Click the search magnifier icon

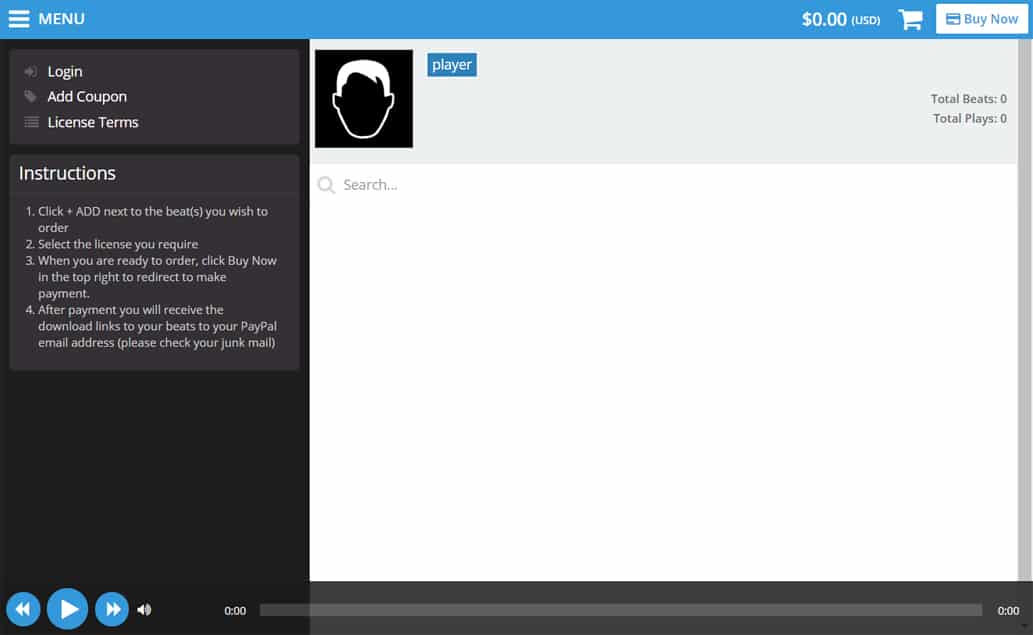tap(326, 185)
